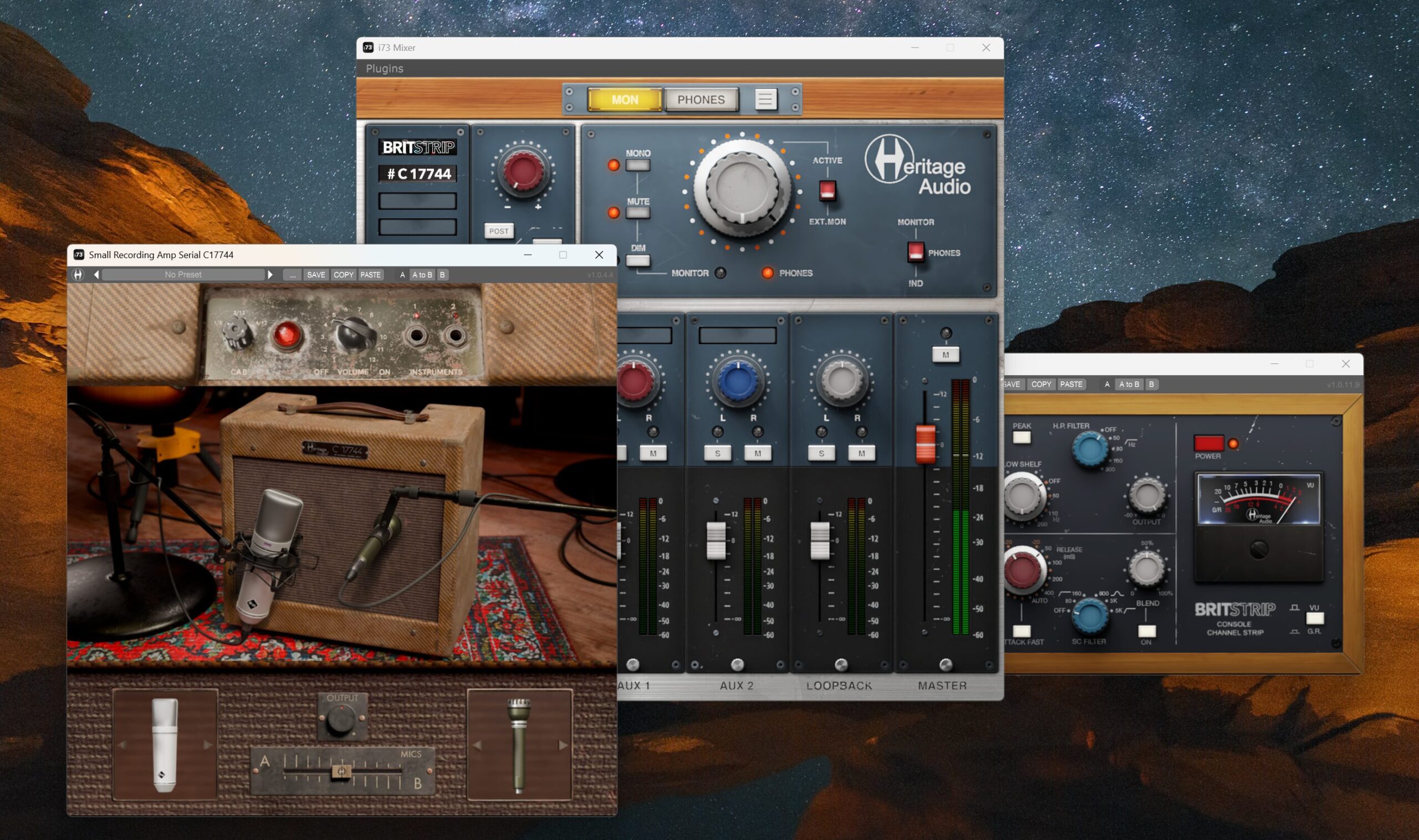Viewport: 1419px width, 840px height.
Task: Click the MICS A/B blend slider handle
Action: tap(341, 771)
